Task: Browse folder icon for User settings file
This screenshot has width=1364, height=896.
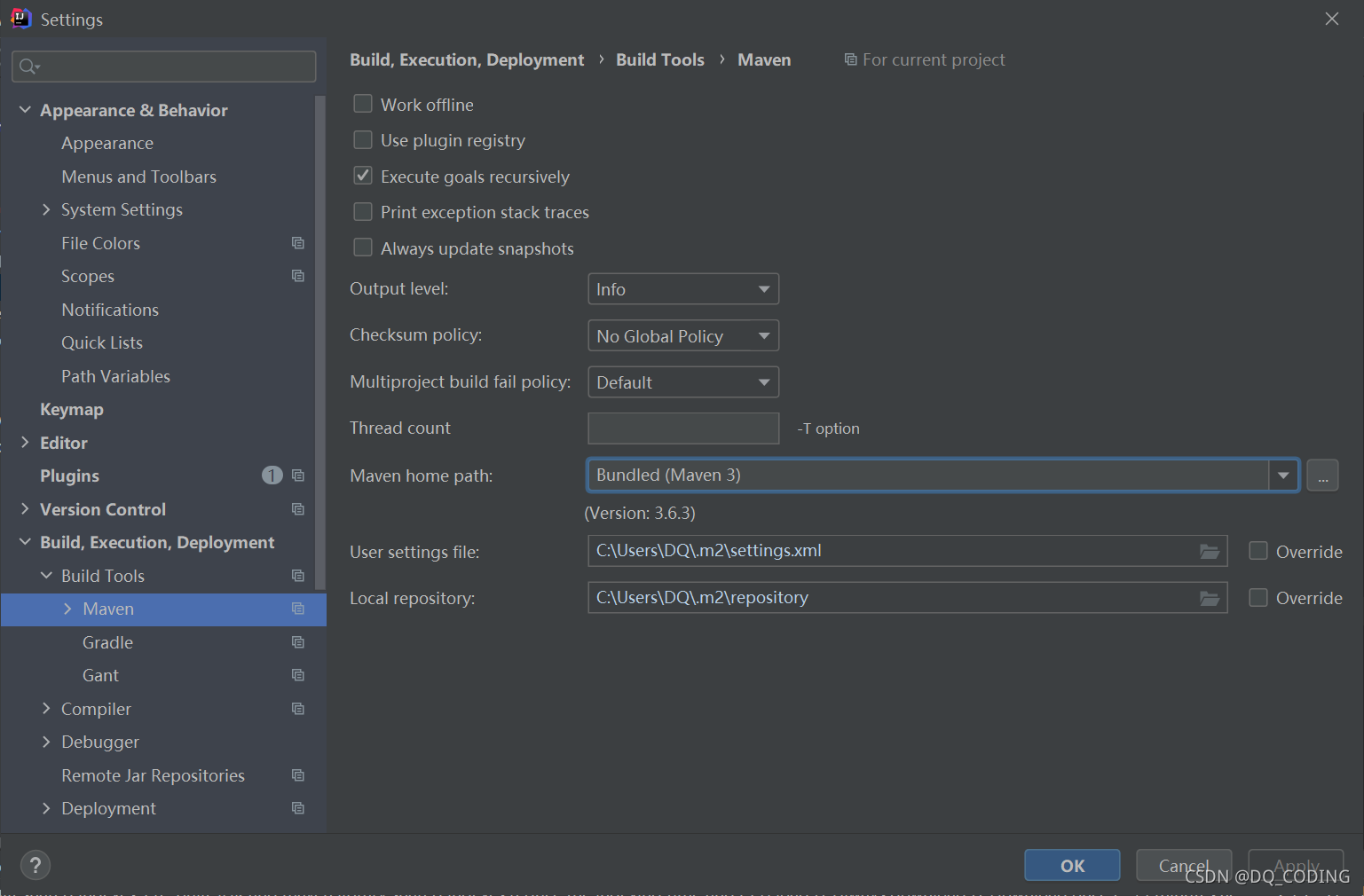Action: coord(1210,552)
